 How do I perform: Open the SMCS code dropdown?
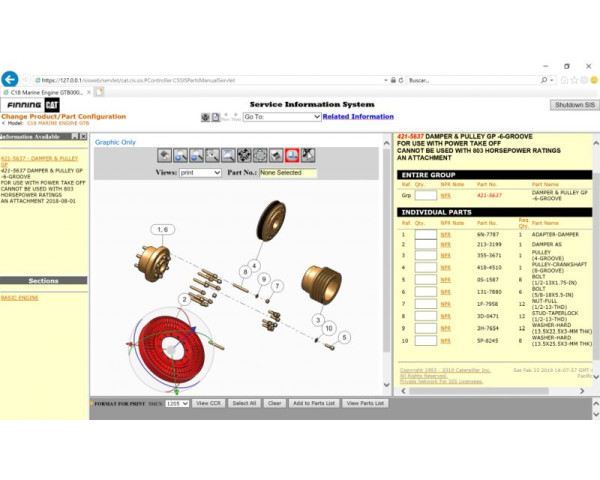(178, 403)
